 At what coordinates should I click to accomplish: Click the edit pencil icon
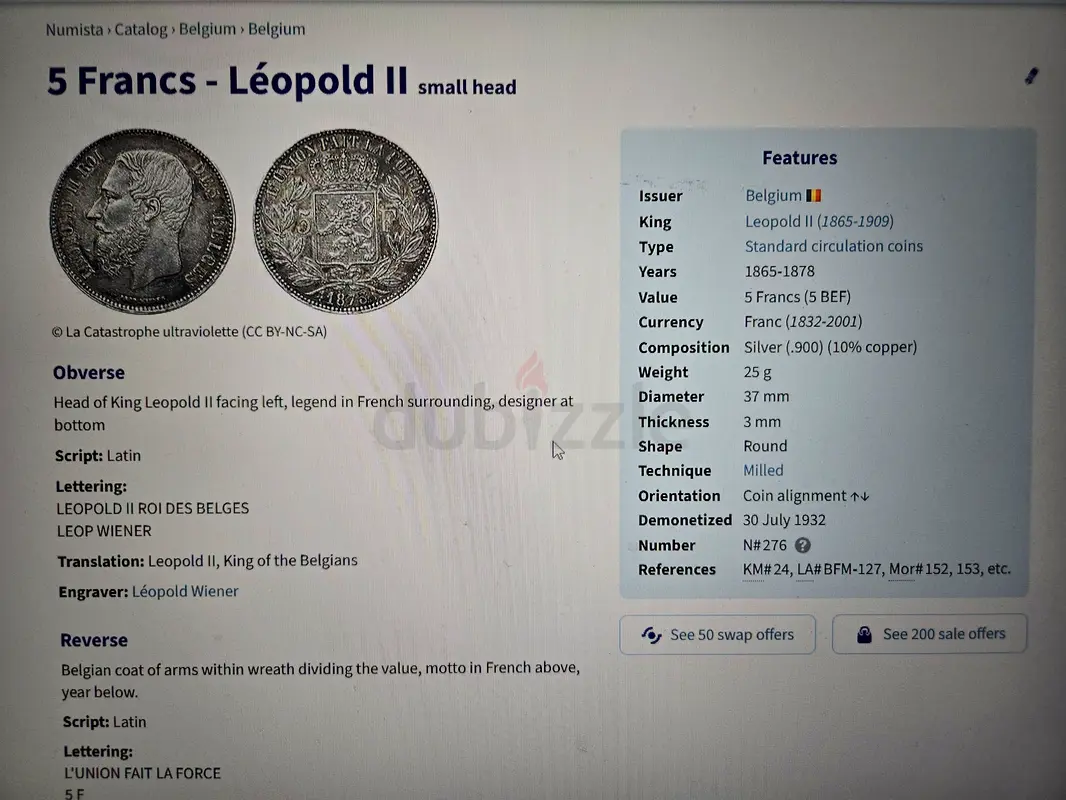click(x=1032, y=77)
